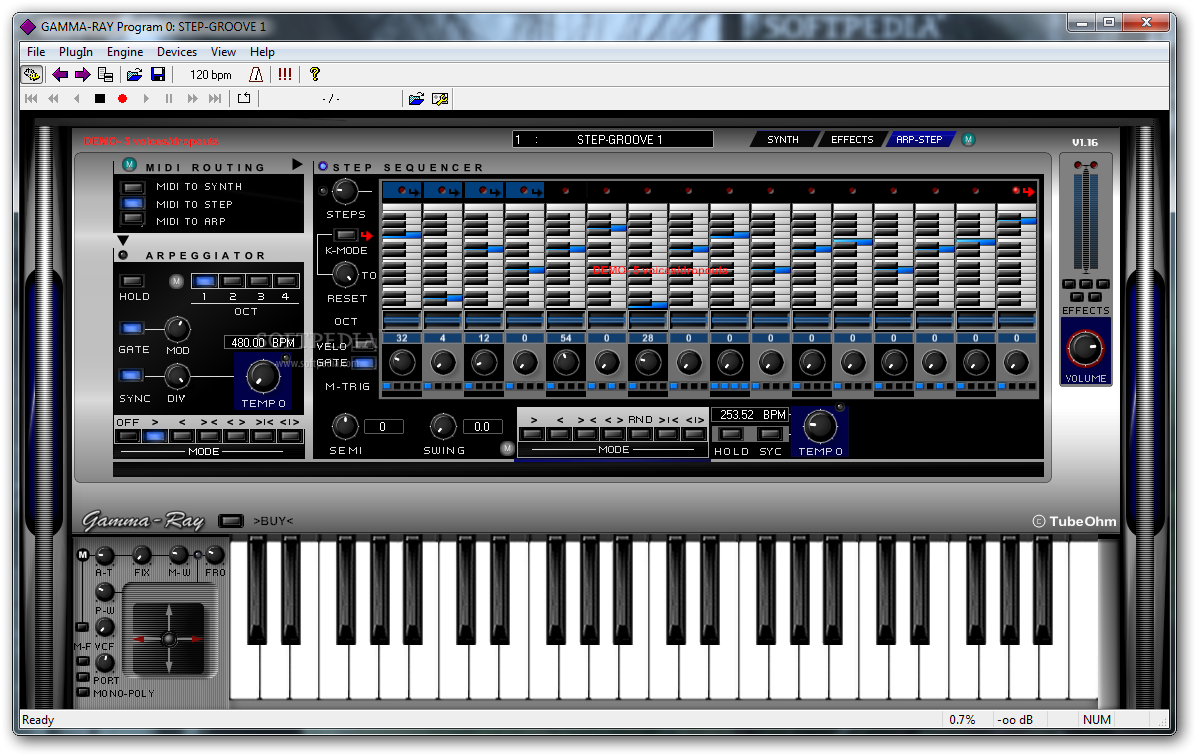Viewport: 1197px width, 756px height.
Task: Enable MIDI TO SYNTH routing
Action: click(x=133, y=187)
